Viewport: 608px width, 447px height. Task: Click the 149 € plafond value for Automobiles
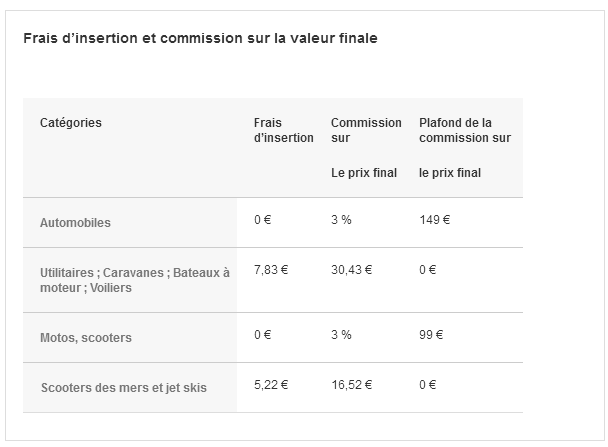pos(434,220)
